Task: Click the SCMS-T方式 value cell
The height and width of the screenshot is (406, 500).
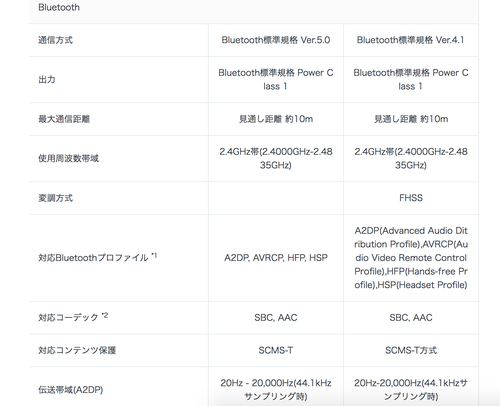Action: (x=411, y=350)
